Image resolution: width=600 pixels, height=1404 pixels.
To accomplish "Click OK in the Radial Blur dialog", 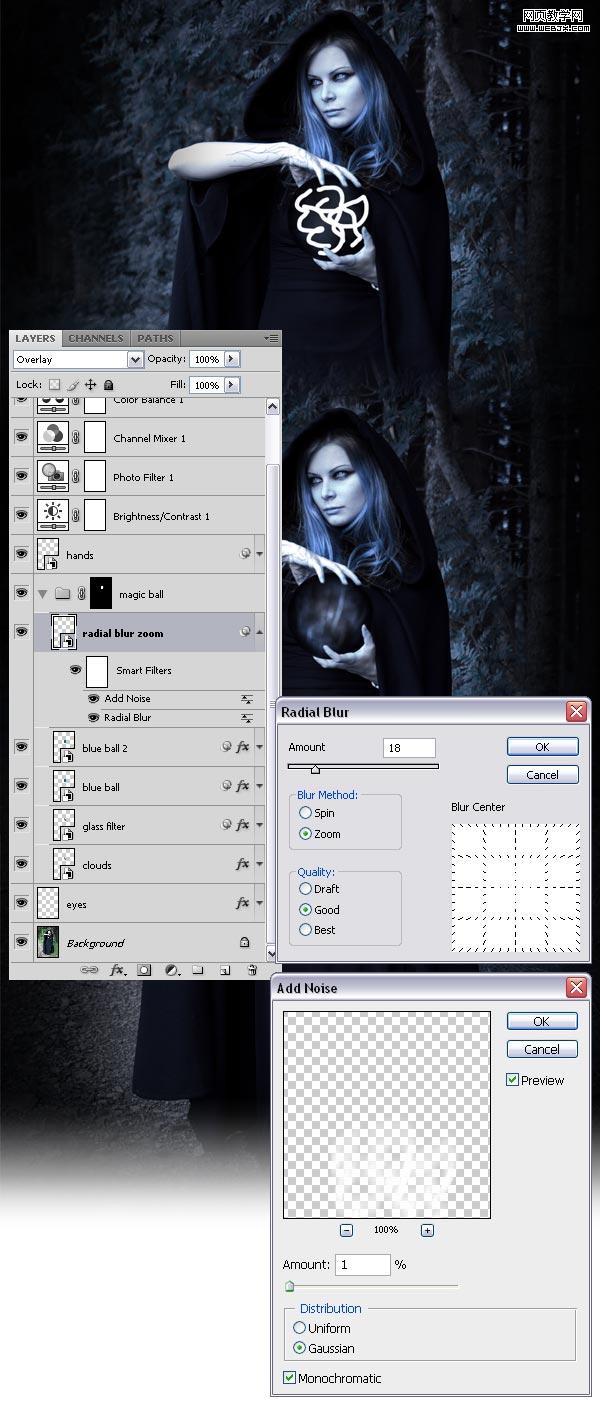I will point(542,747).
